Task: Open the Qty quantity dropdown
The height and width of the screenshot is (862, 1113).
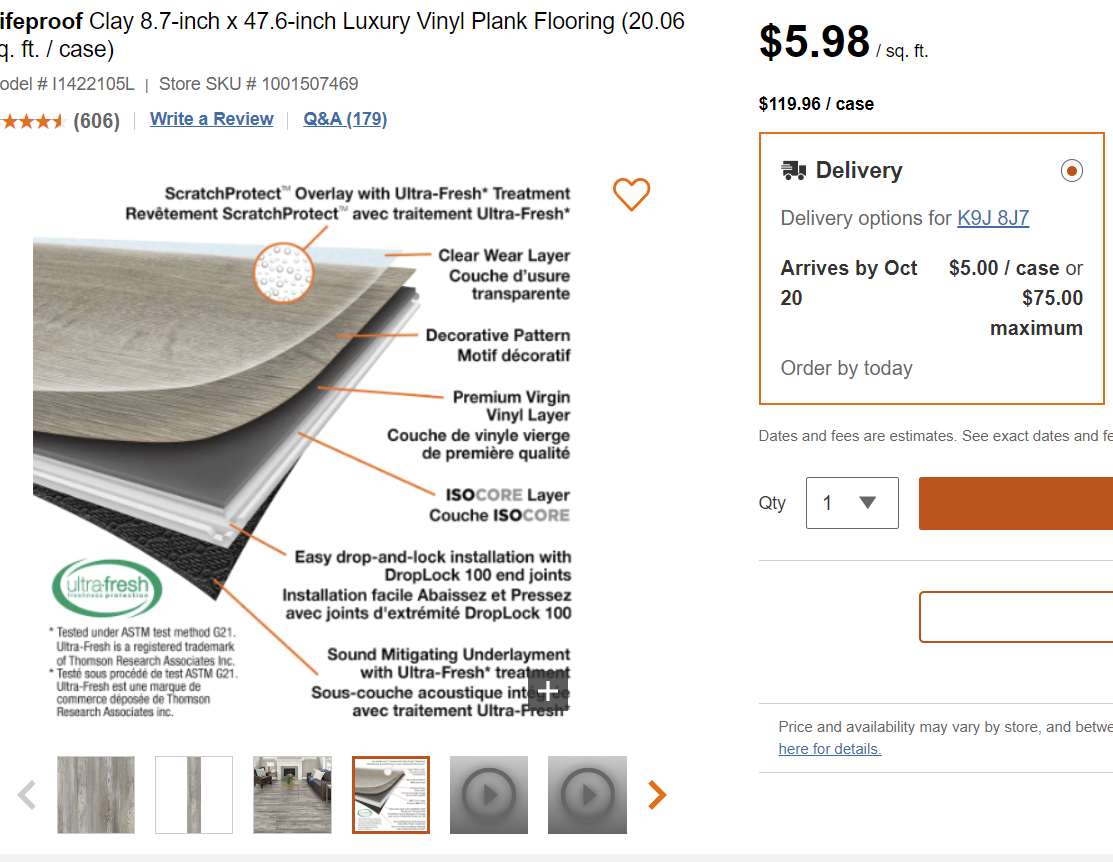Action: [x=852, y=503]
